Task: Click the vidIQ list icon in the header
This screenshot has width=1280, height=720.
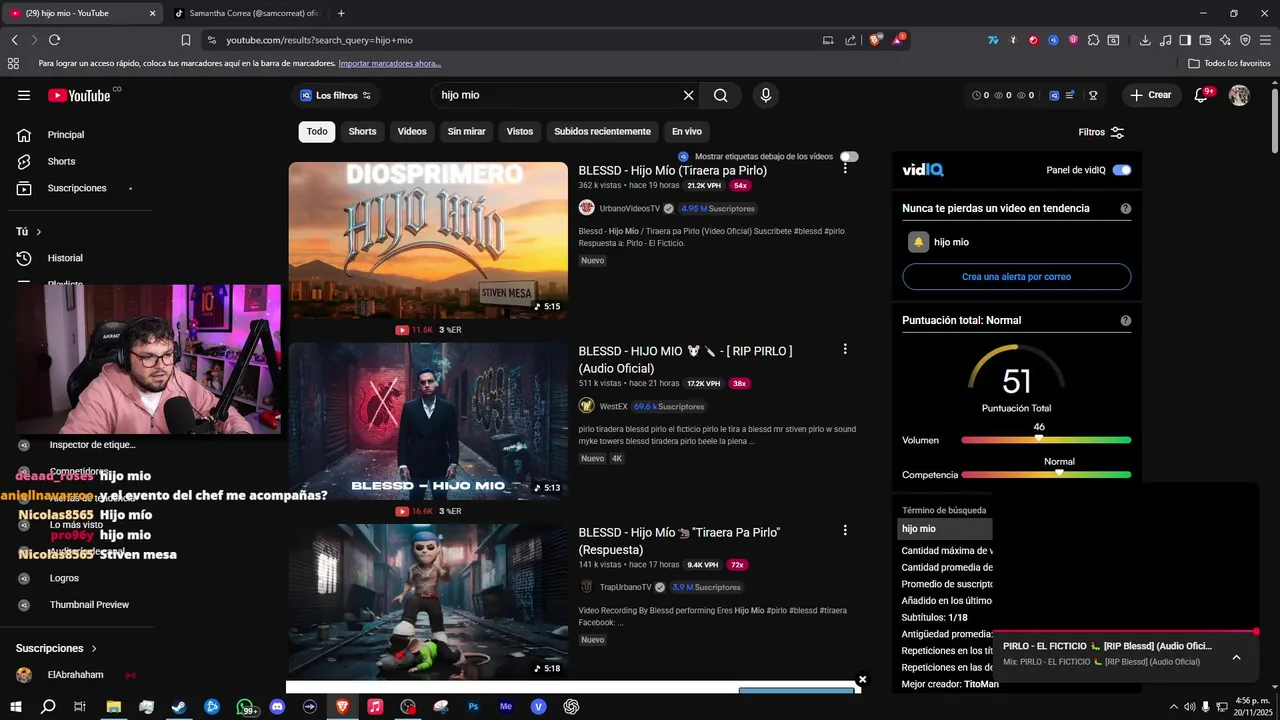Action: click(x=1070, y=95)
